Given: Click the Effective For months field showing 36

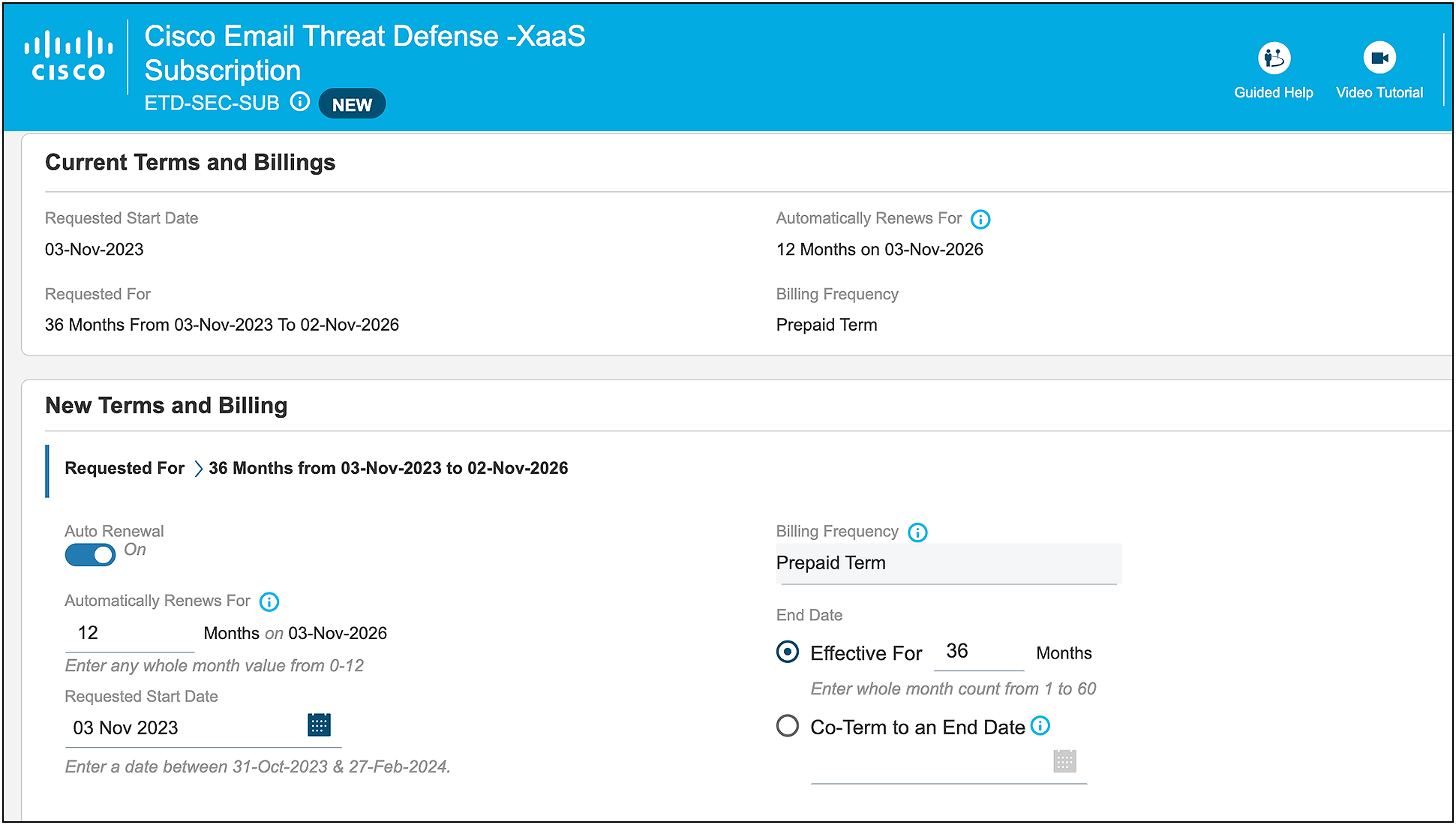Looking at the screenshot, I should click(977, 651).
